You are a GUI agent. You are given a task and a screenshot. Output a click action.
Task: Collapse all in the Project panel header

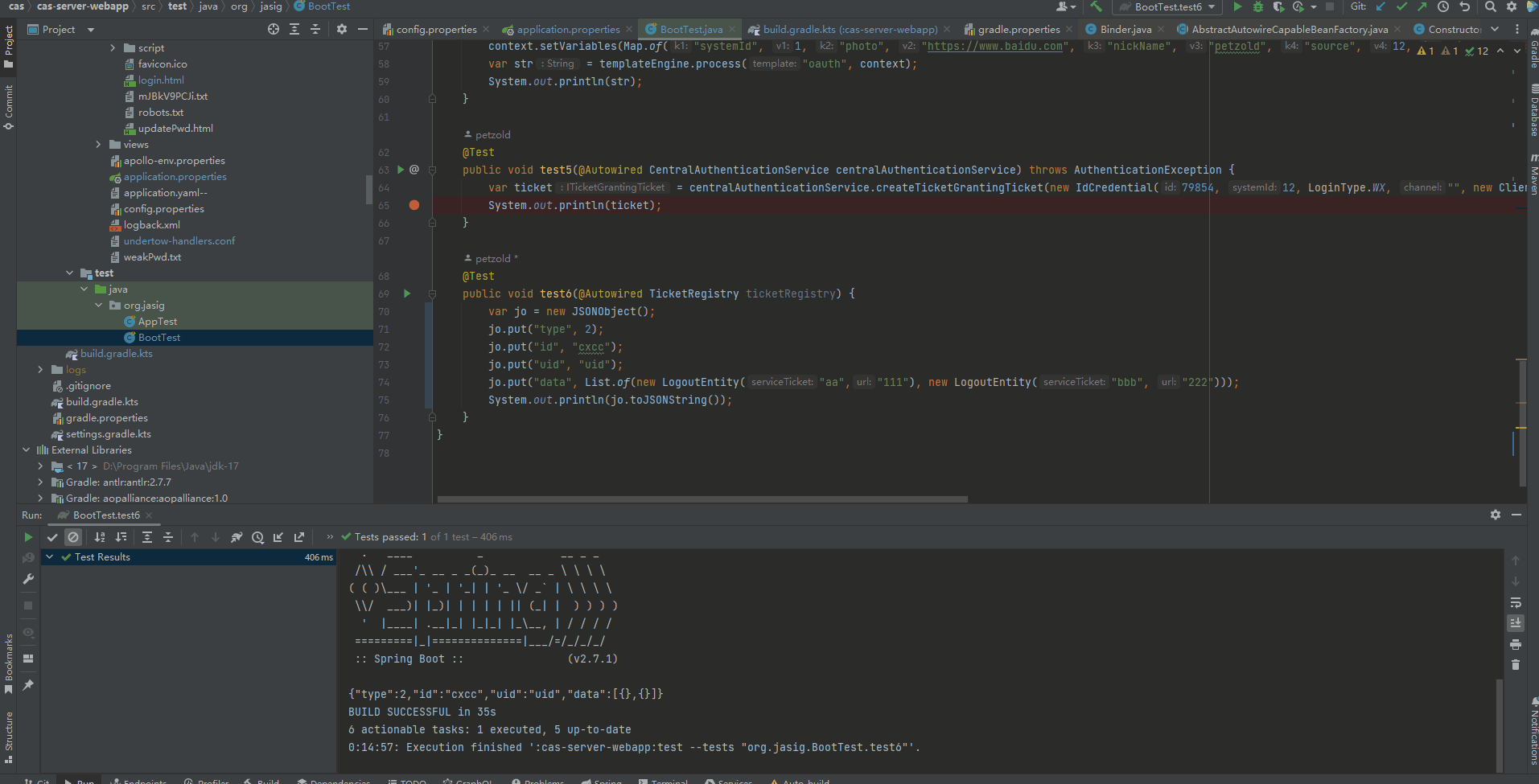coord(315,29)
